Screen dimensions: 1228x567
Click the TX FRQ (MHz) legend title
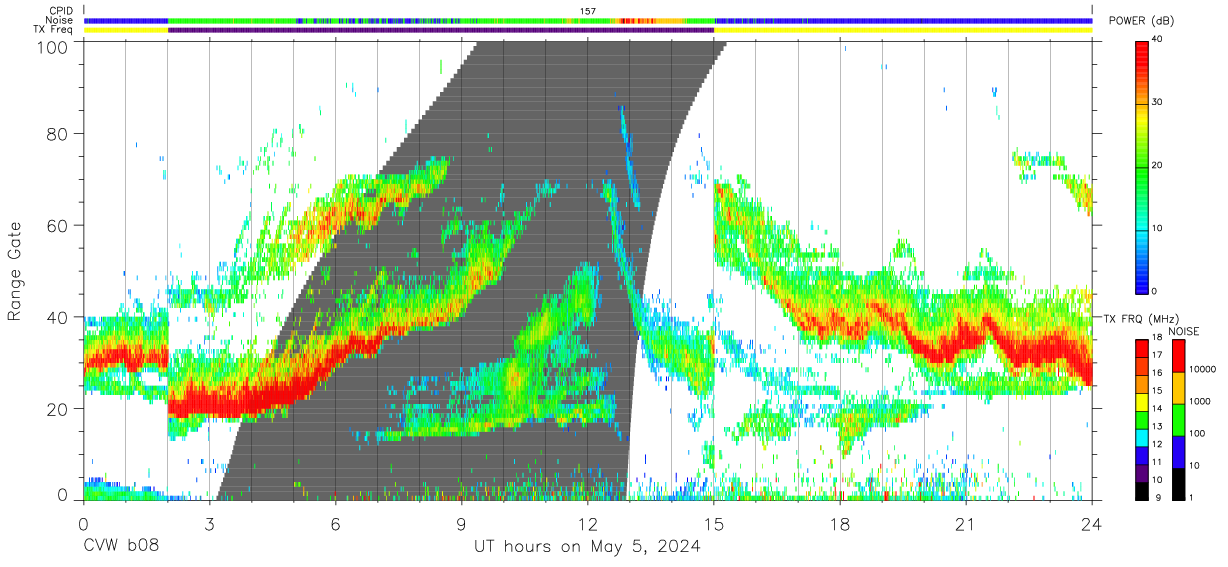(1141, 318)
